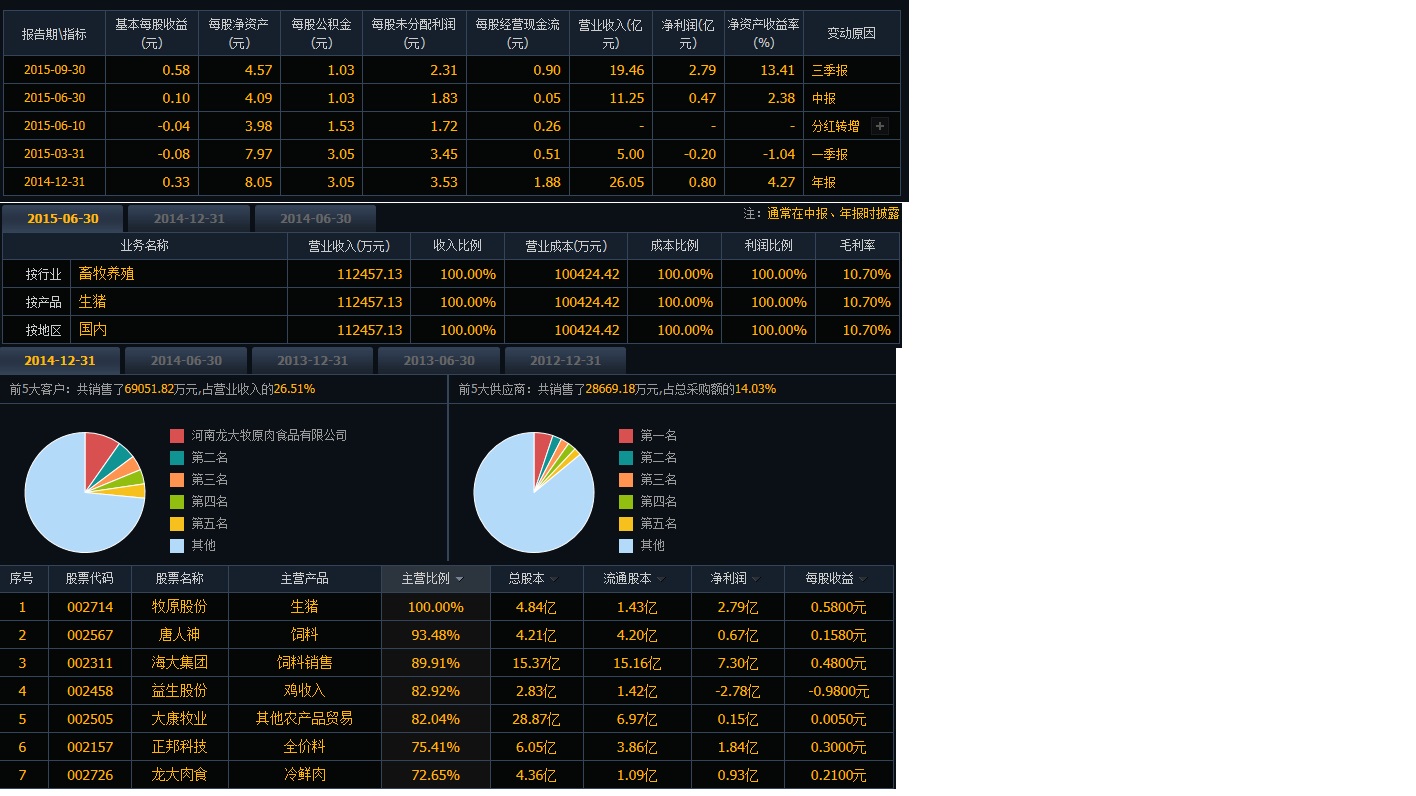Switch to the 2015-06-30 tab
The width and height of the screenshot is (1416, 796).
(63, 219)
